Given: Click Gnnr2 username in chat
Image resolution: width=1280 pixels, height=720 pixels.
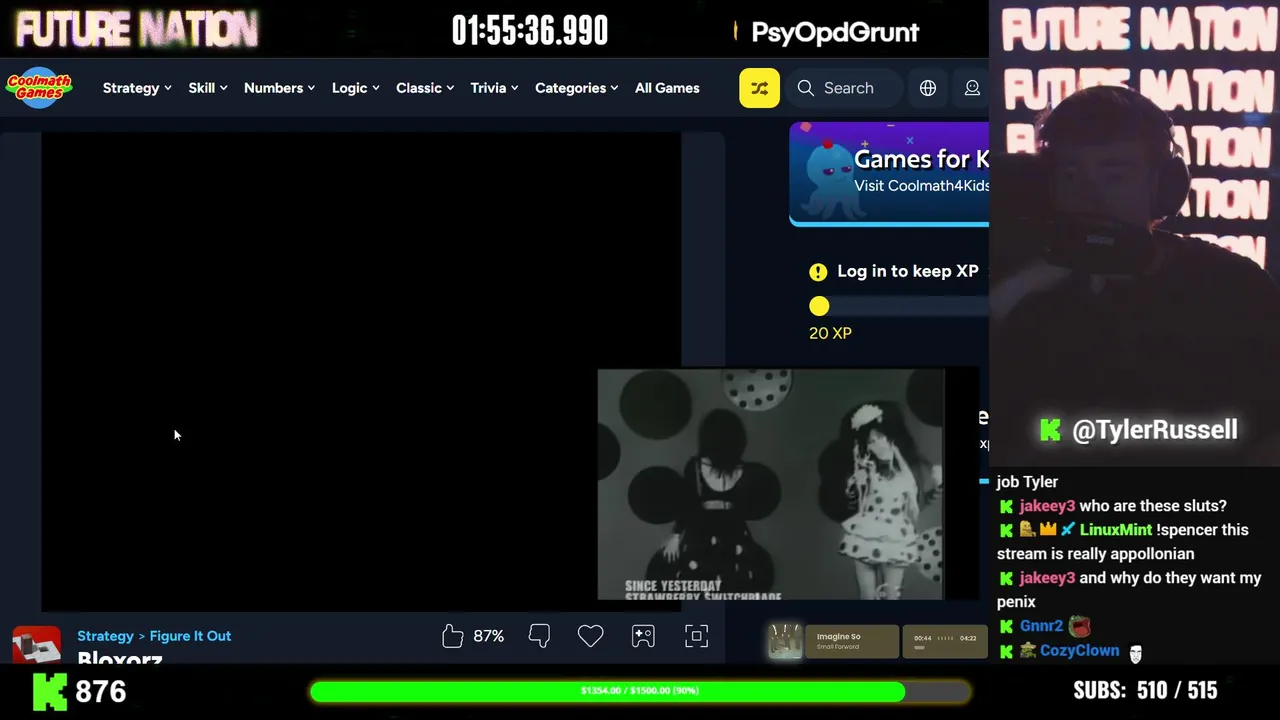Looking at the screenshot, I should tap(1041, 626).
